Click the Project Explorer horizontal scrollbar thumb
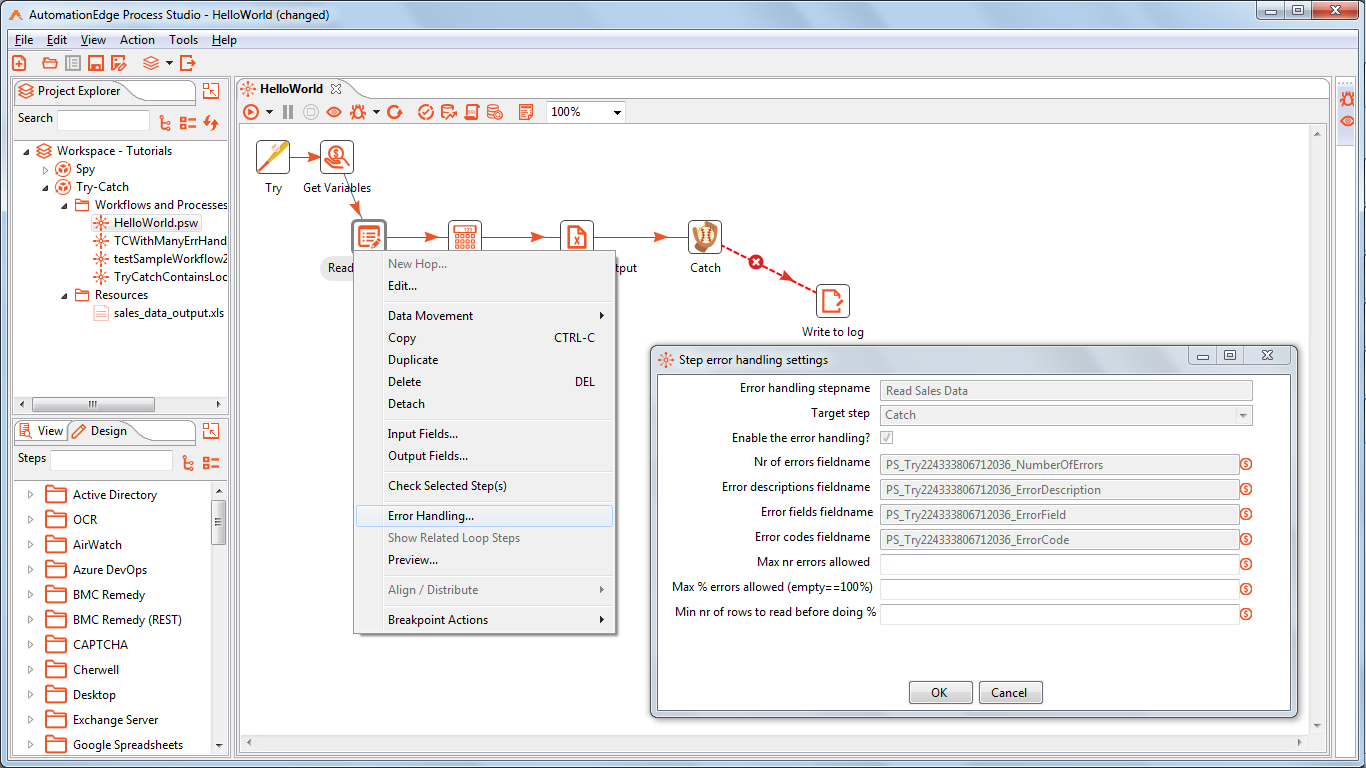Viewport: 1366px width, 768px height. (x=93, y=405)
